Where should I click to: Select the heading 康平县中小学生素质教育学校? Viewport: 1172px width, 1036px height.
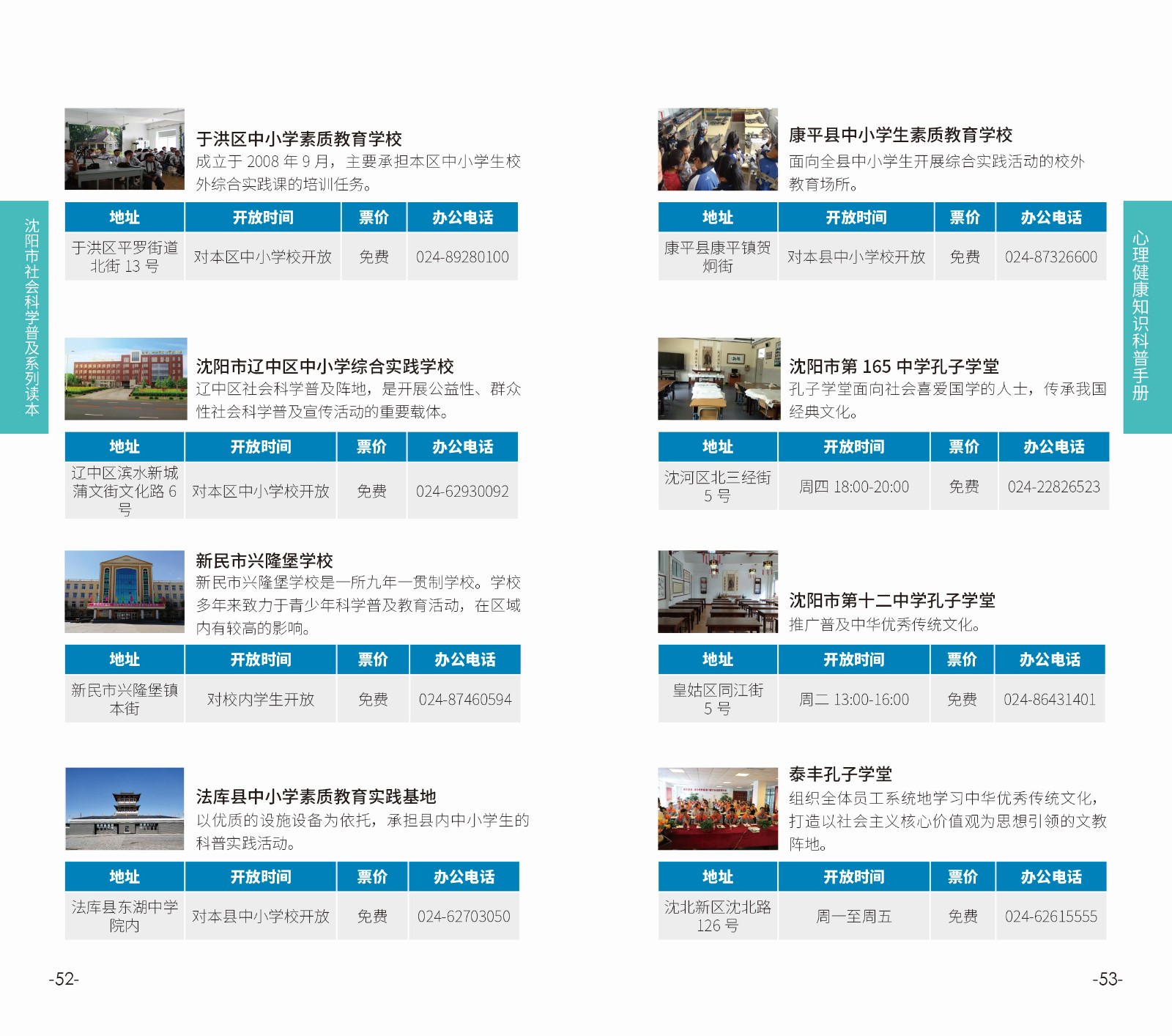click(x=900, y=135)
